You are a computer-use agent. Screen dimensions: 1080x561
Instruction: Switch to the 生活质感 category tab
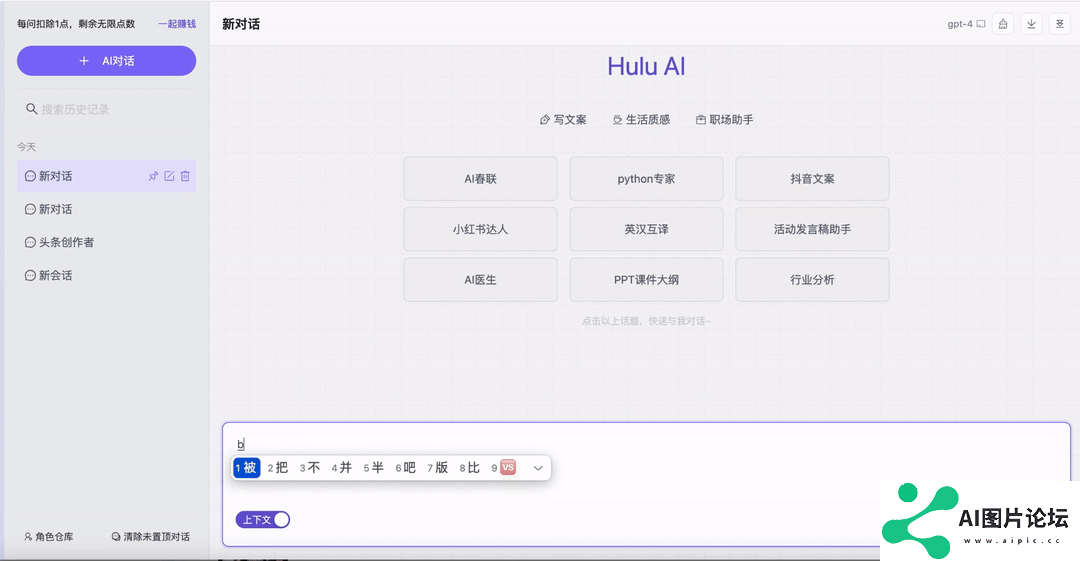point(641,120)
